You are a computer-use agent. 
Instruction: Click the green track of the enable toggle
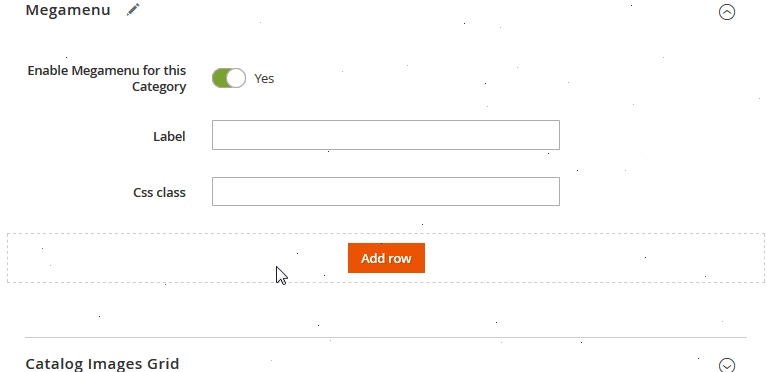219,78
